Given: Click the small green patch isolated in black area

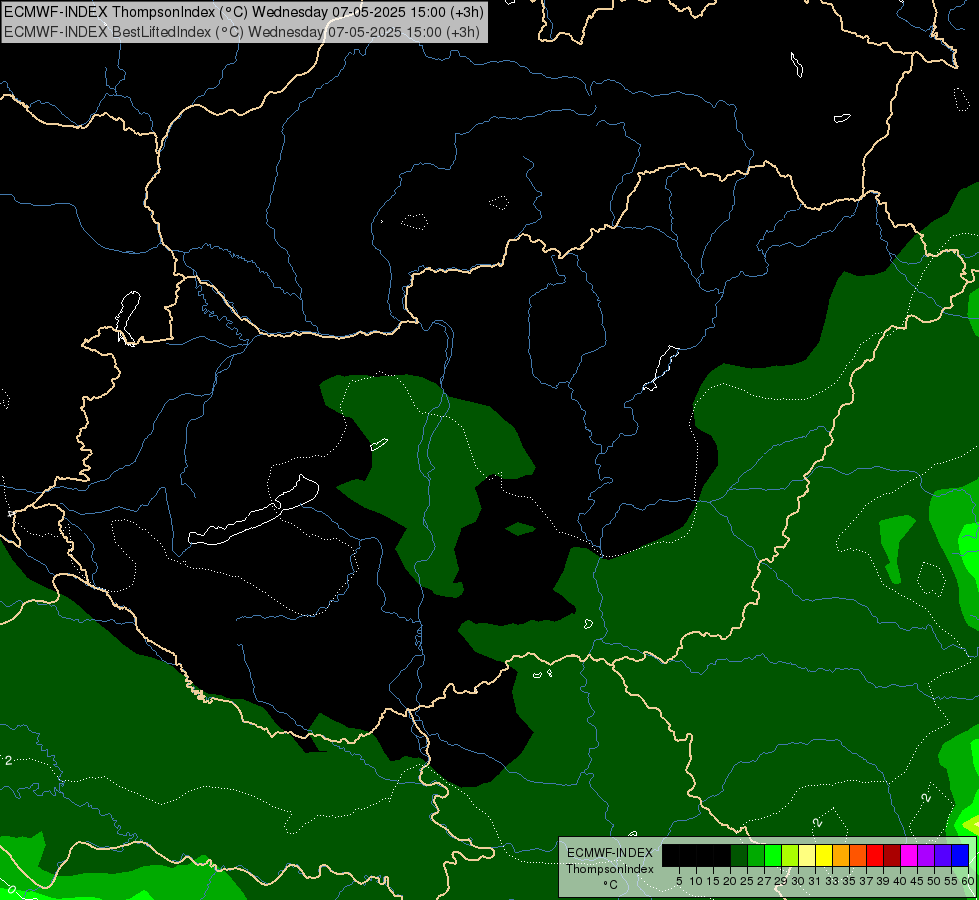Looking at the screenshot, I should tap(520, 529).
